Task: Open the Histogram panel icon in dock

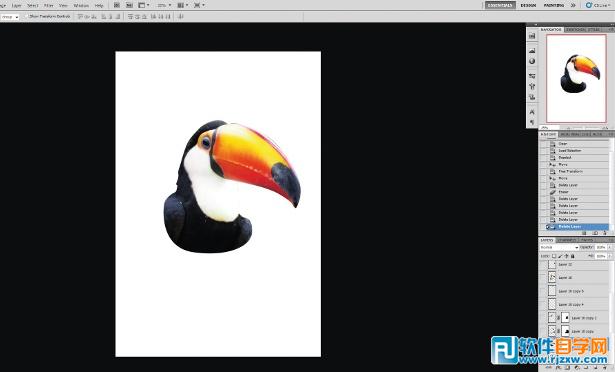Action: coord(532,51)
